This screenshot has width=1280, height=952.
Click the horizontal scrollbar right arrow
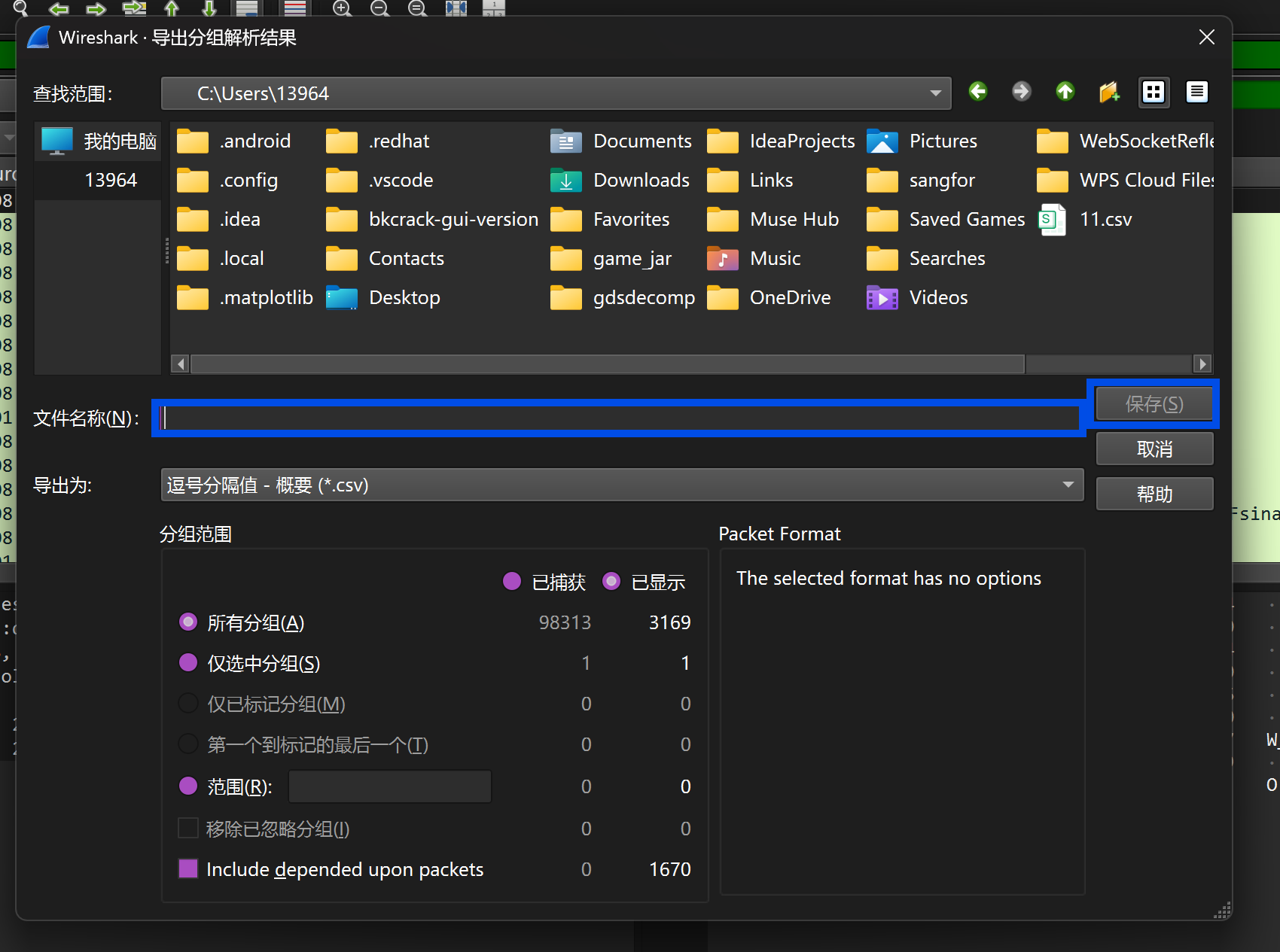point(1202,364)
